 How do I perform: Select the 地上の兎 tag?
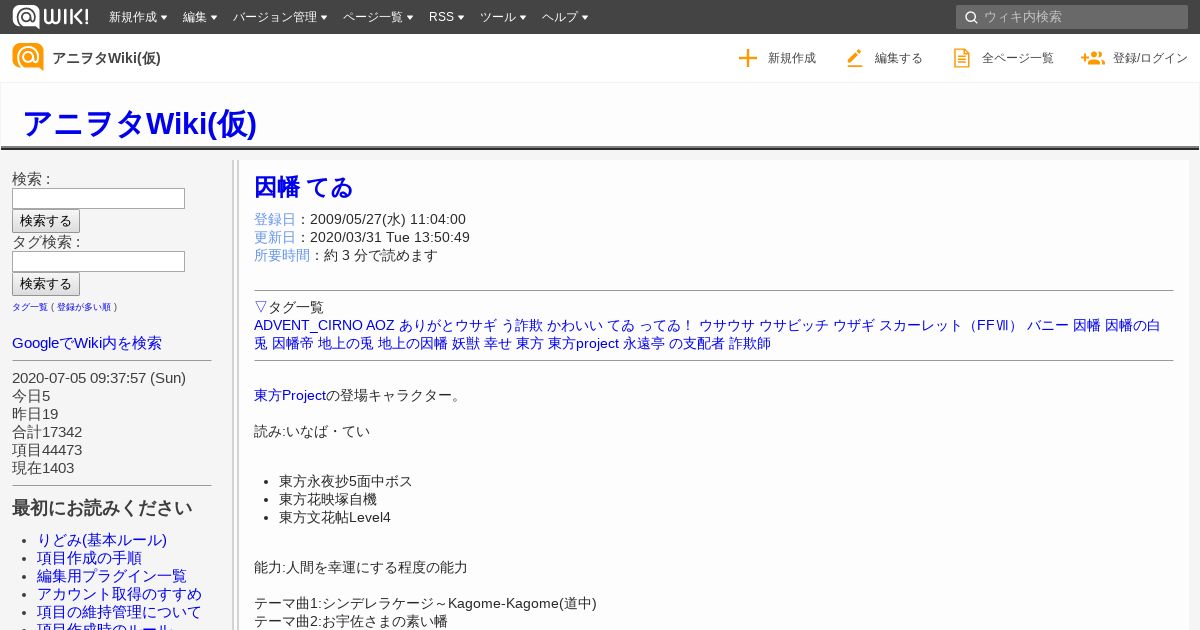point(346,343)
